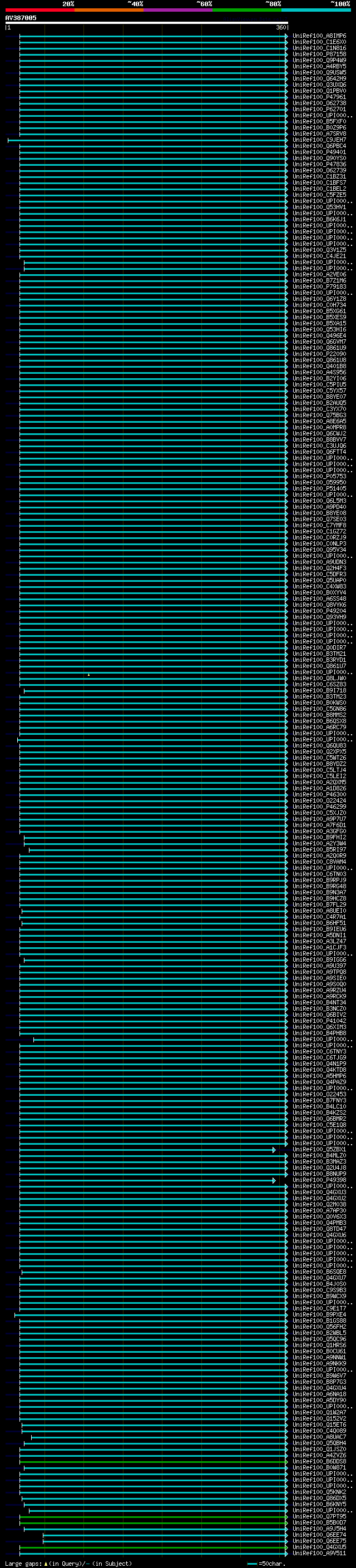The image size is (356, 1568).
Task: Open hit UniRef100_A8IMP6
Action: (x=319, y=36)
